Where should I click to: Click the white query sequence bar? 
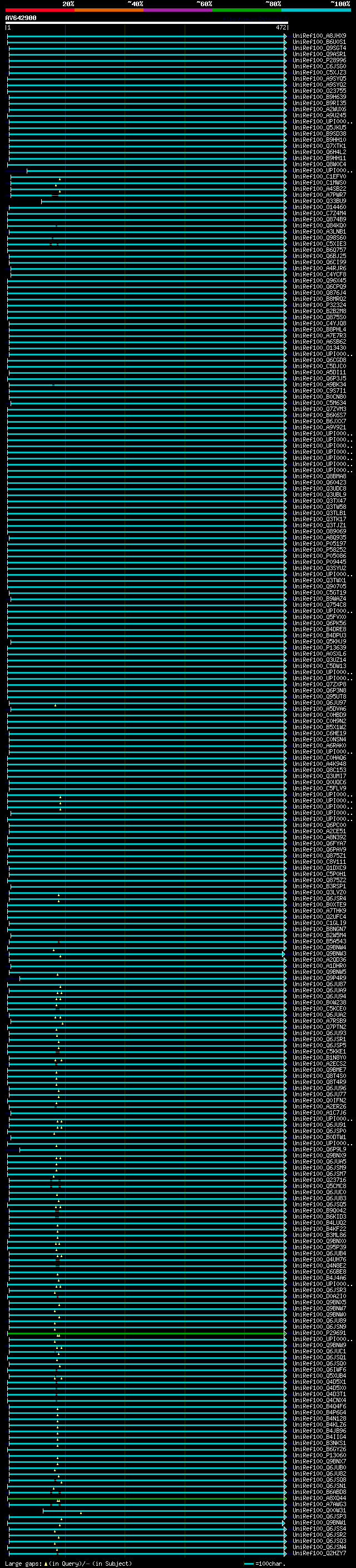point(147,22)
